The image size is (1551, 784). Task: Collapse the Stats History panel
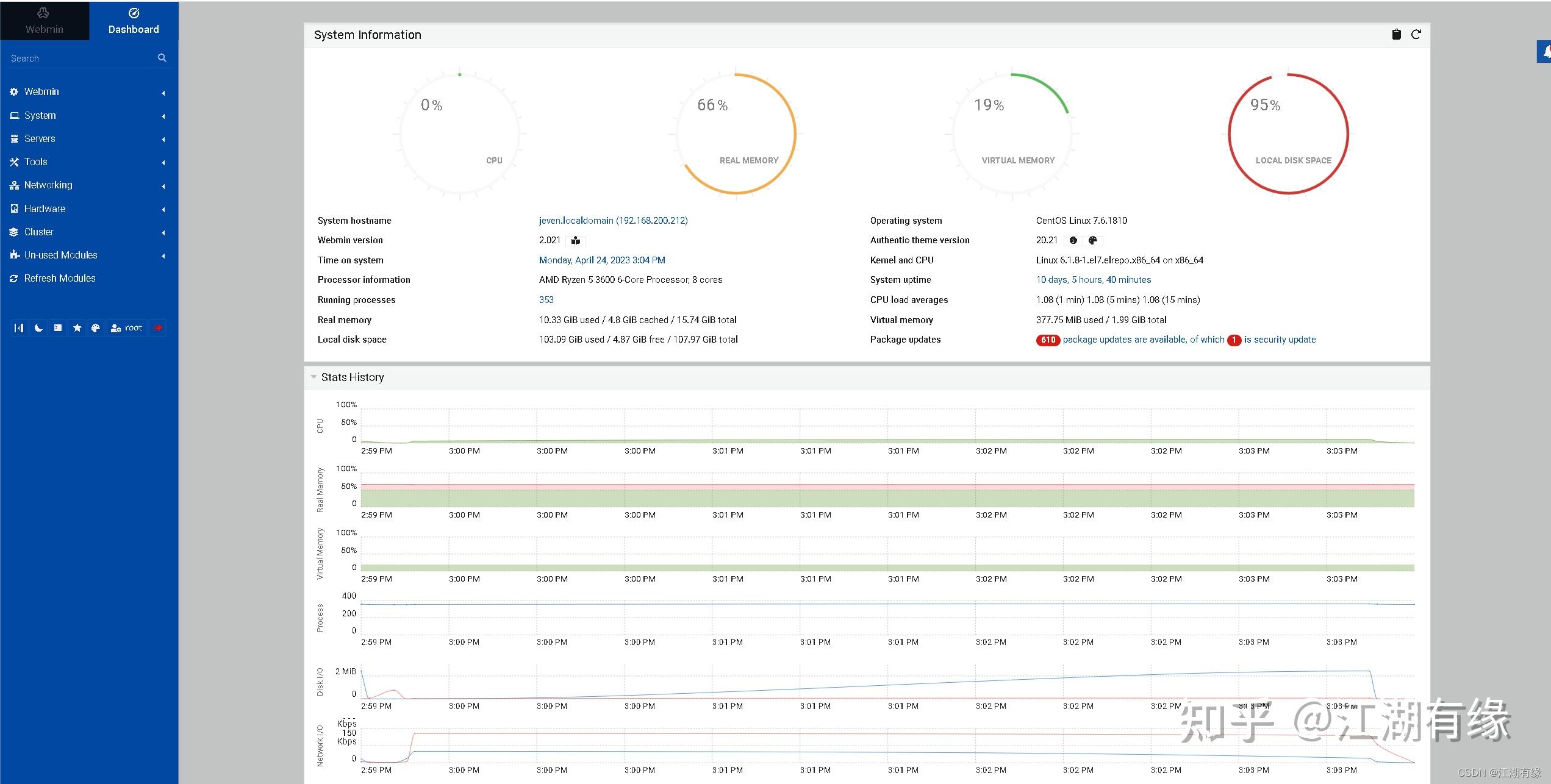313,377
